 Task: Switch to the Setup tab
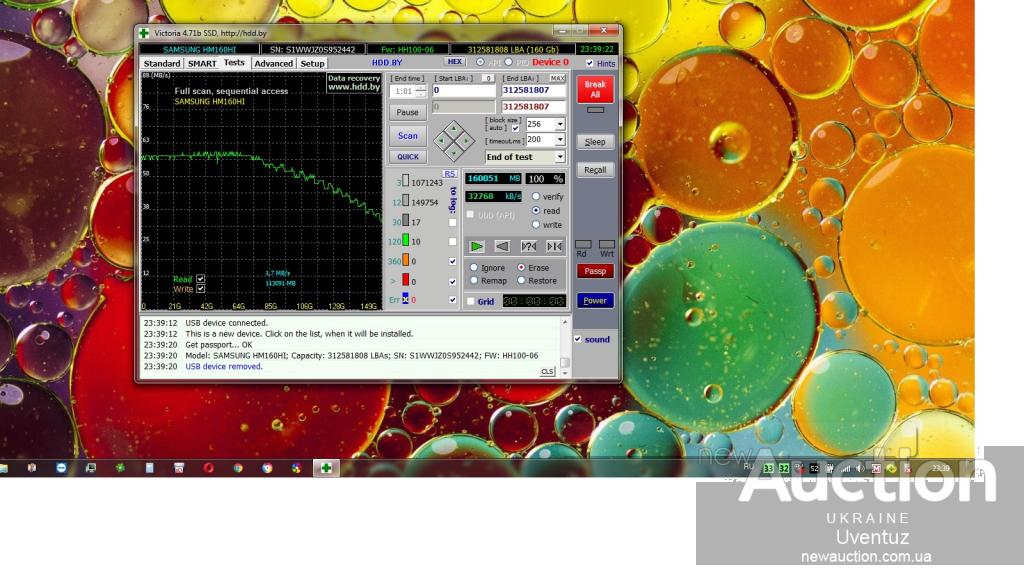coord(312,63)
